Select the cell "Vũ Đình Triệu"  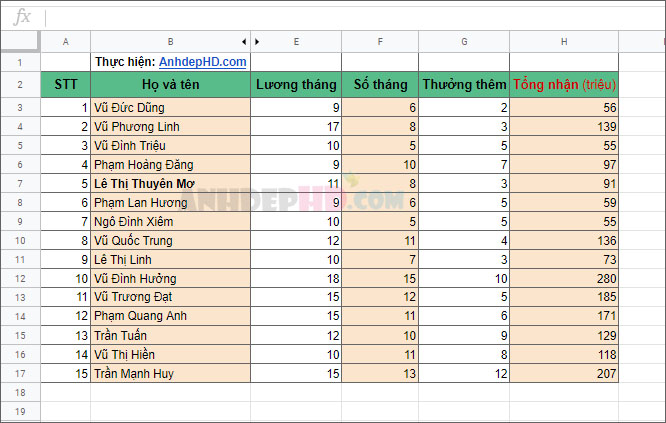pos(170,146)
